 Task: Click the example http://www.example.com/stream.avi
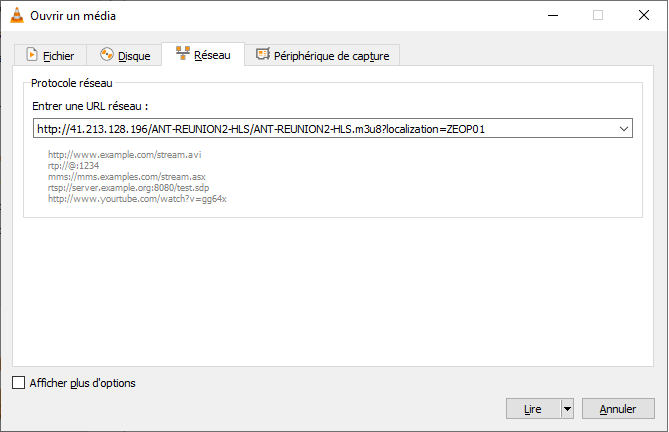coord(125,154)
